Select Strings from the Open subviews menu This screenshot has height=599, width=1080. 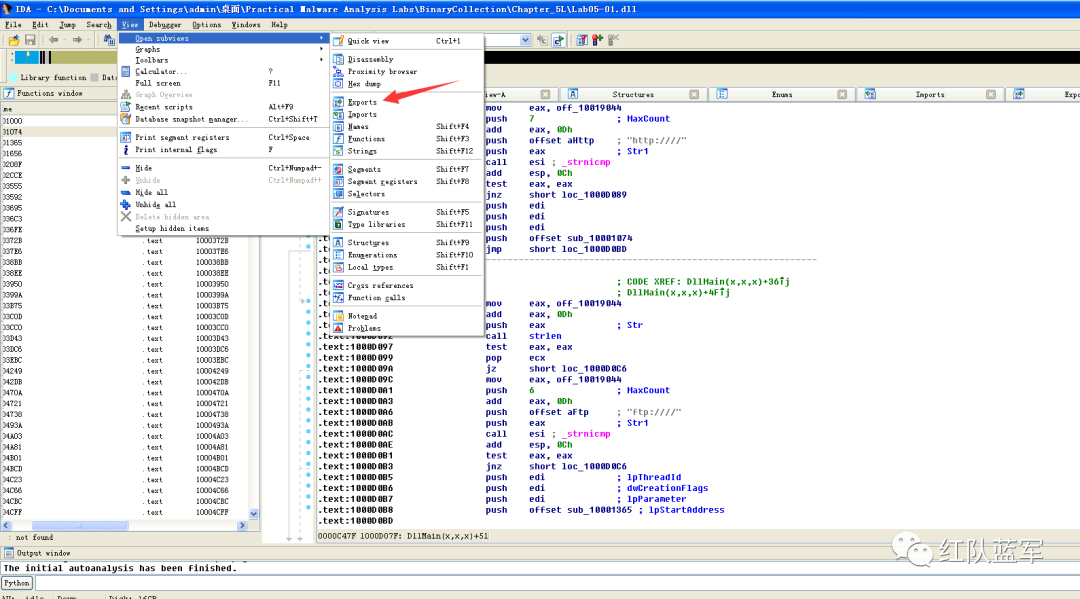[362, 151]
